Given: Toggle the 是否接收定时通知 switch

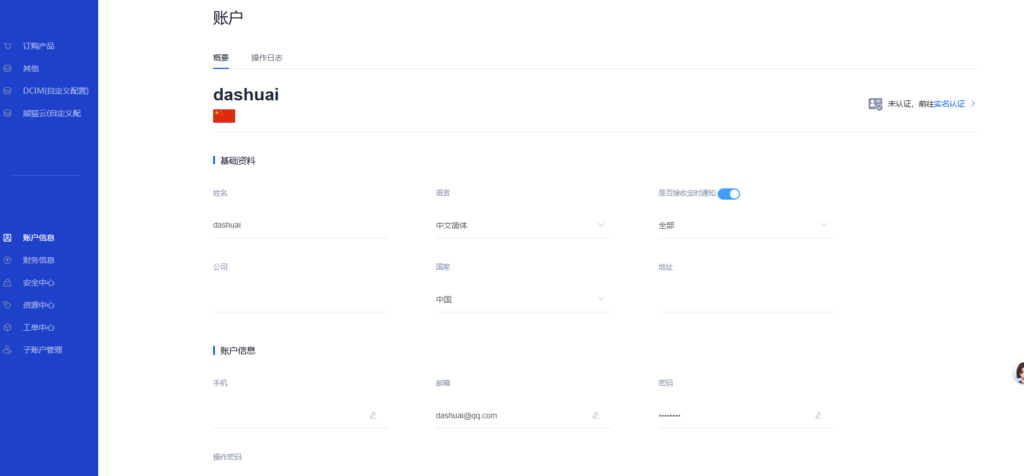Looking at the screenshot, I should tap(729, 193).
